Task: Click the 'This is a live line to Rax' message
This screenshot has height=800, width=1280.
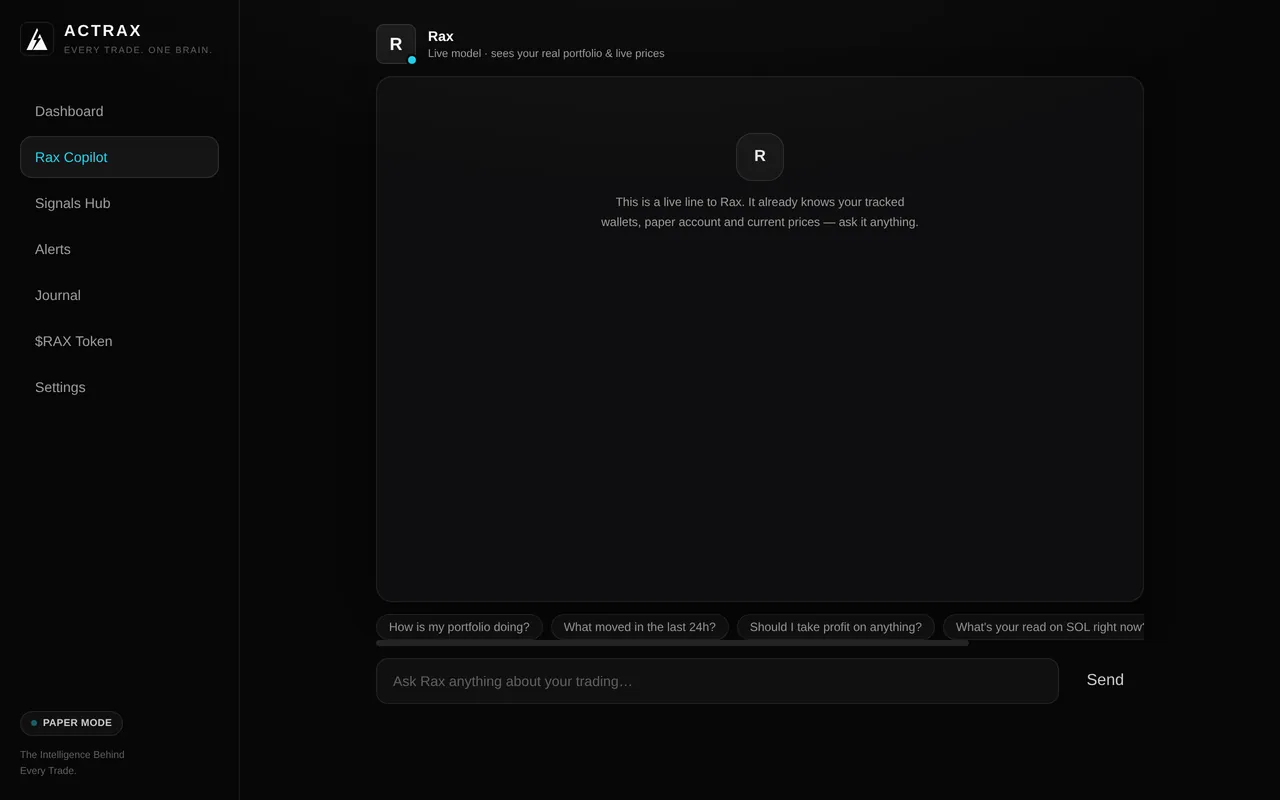Action: [x=760, y=212]
